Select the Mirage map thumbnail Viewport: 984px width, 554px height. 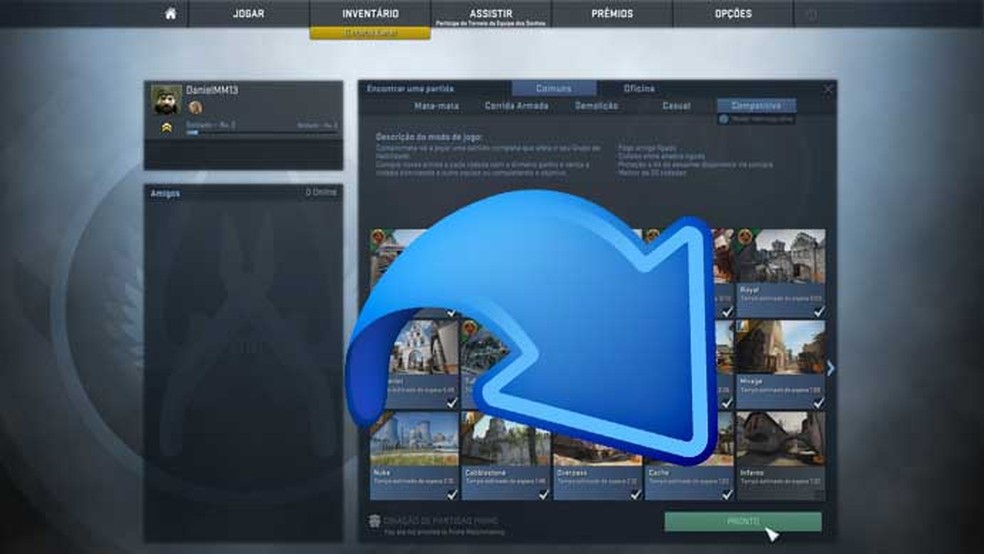point(781,348)
